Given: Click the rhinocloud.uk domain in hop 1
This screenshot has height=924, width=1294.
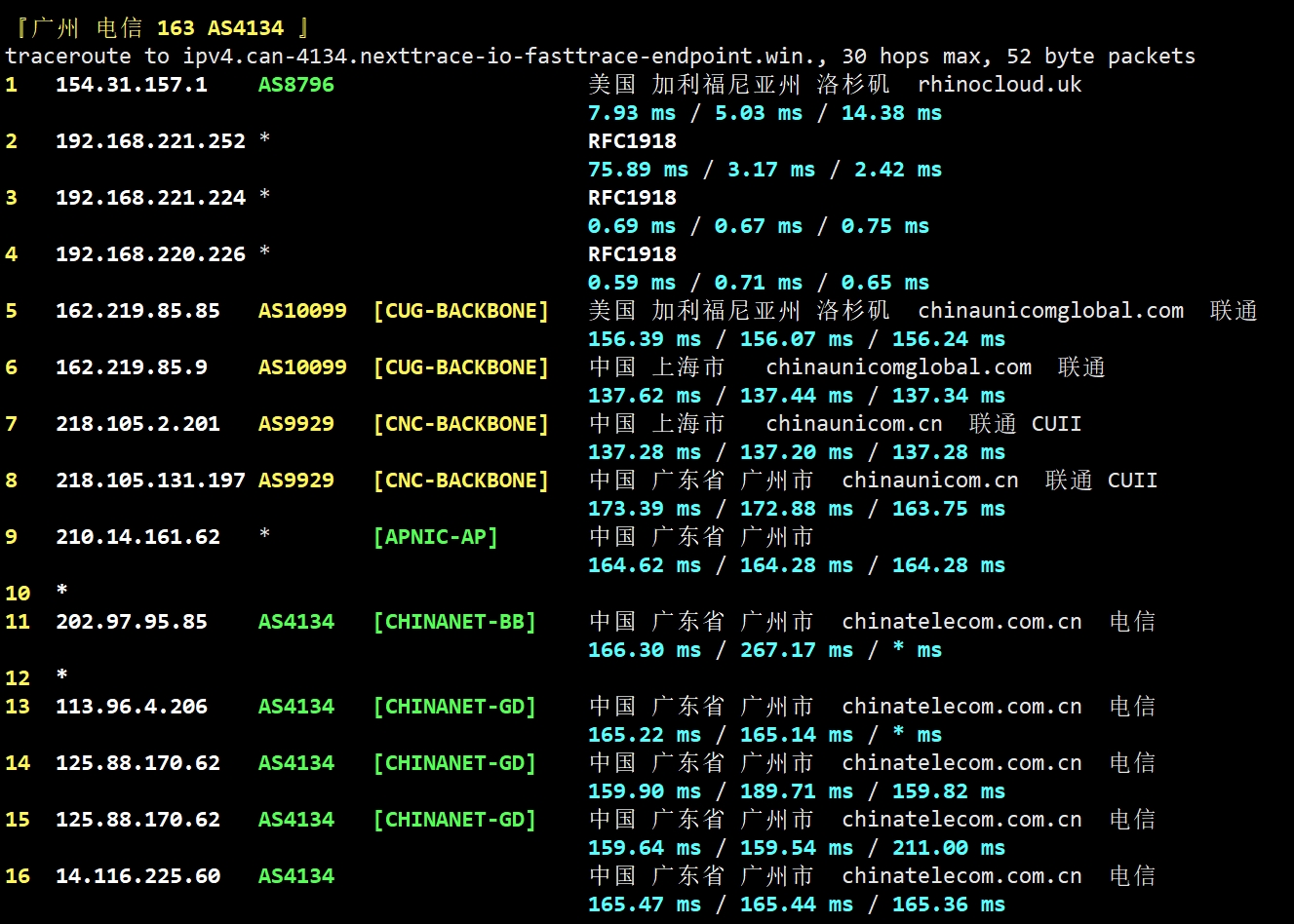Looking at the screenshot, I should [999, 85].
